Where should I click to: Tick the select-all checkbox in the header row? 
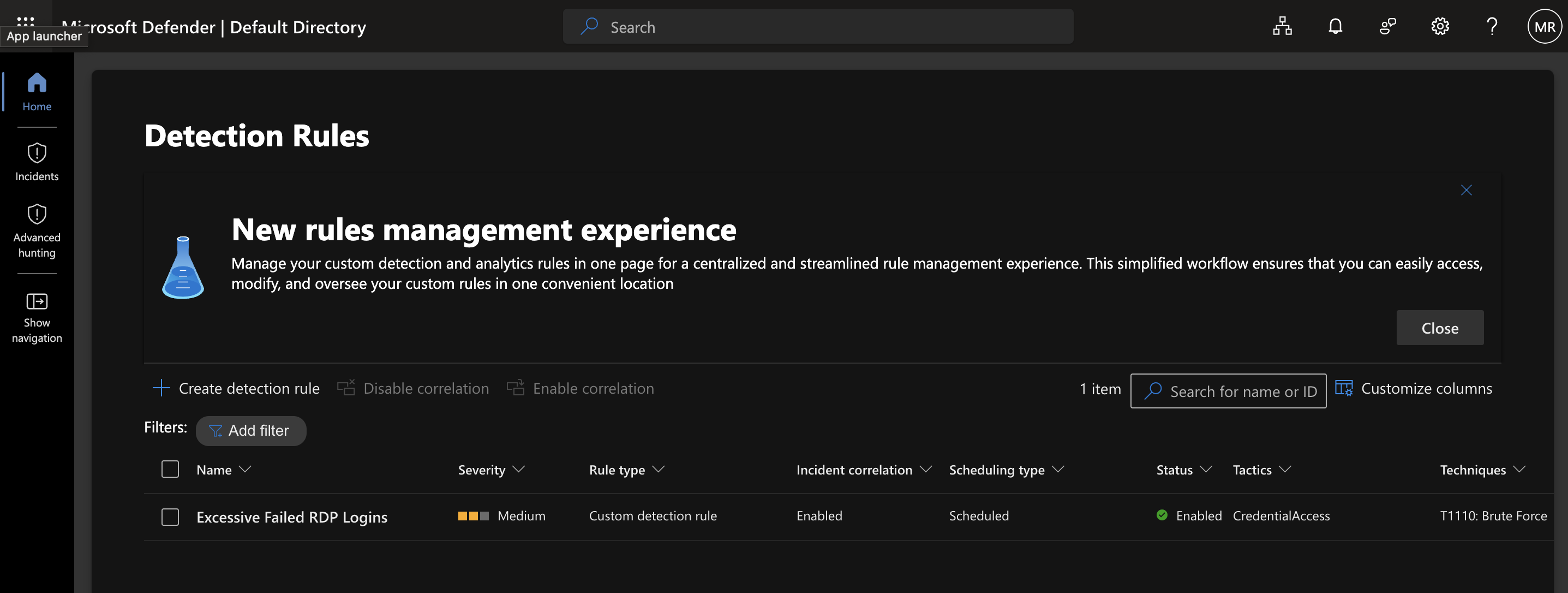170,469
